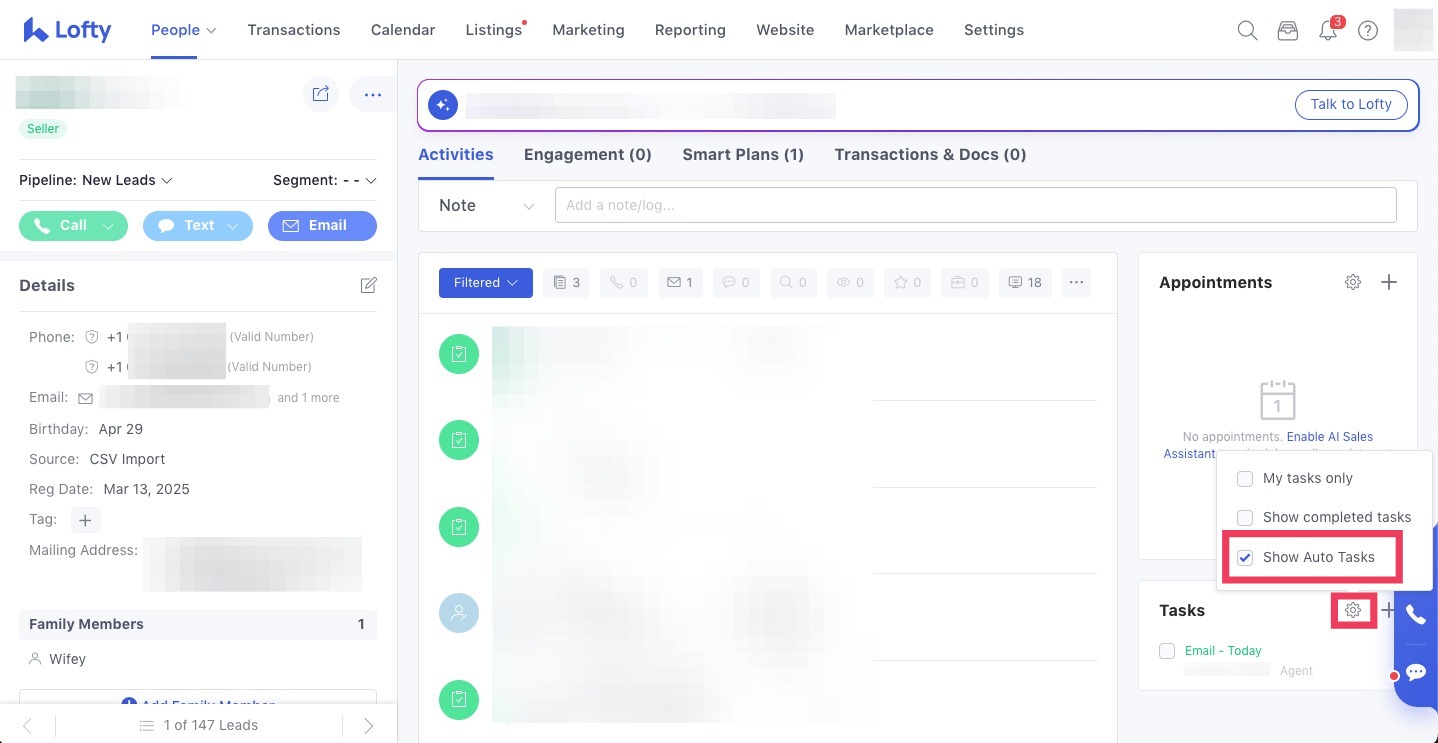The width and height of the screenshot is (1438, 743).
Task: Click the search magnifier icon in header
Action: (1247, 30)
